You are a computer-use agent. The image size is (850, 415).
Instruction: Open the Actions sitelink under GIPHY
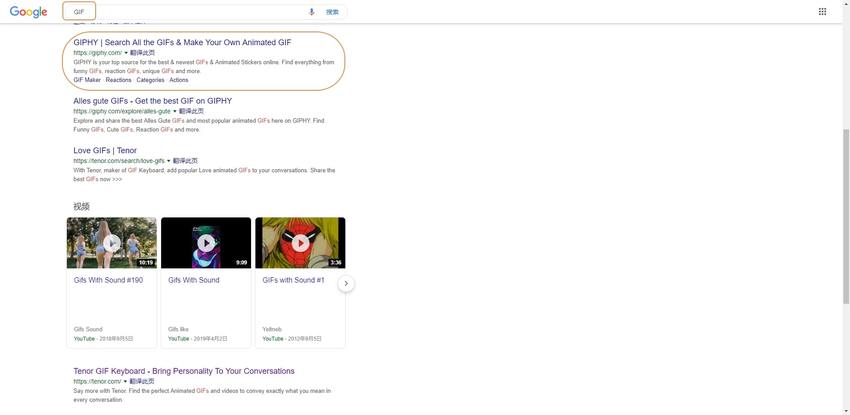pos(179,80)
